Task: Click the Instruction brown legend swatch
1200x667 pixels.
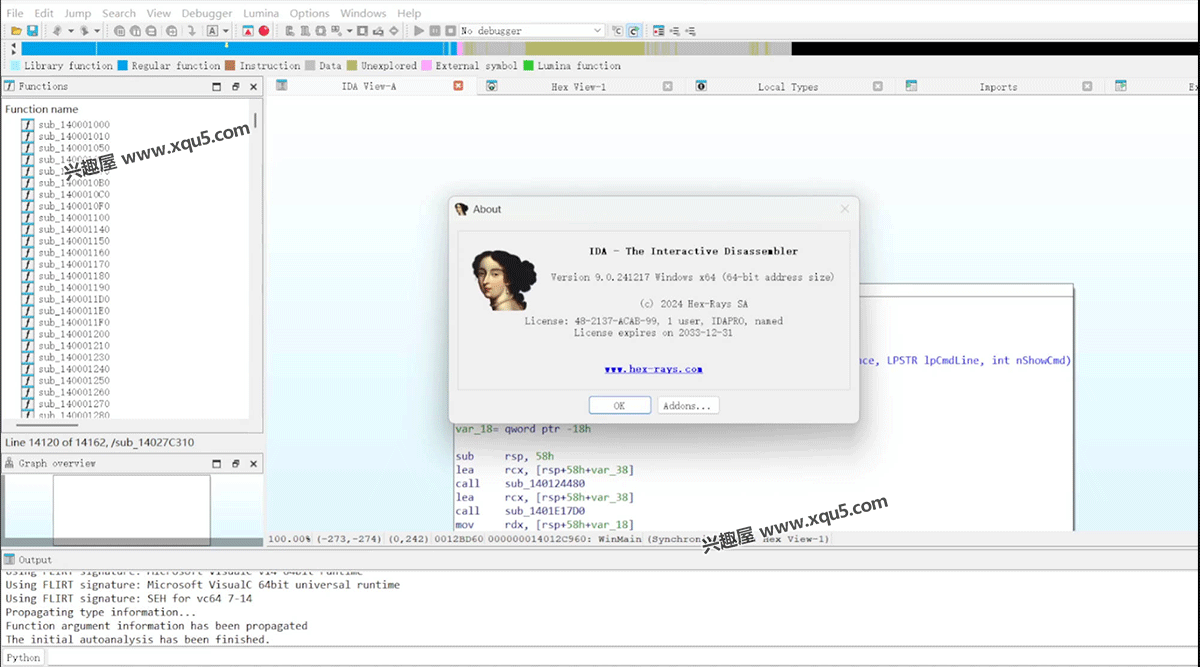Action: click(230, 66)
